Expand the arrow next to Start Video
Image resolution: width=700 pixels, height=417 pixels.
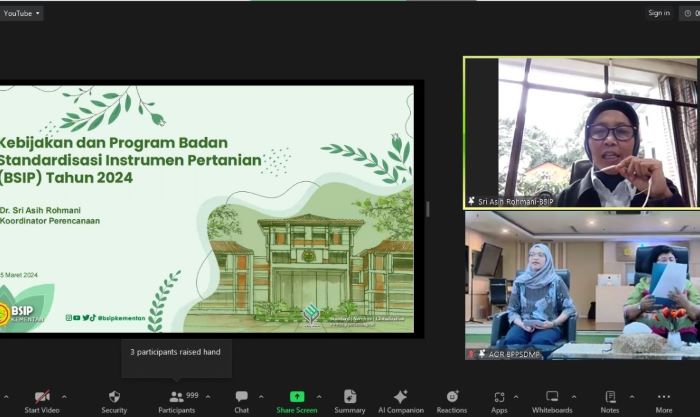point(64,396)
